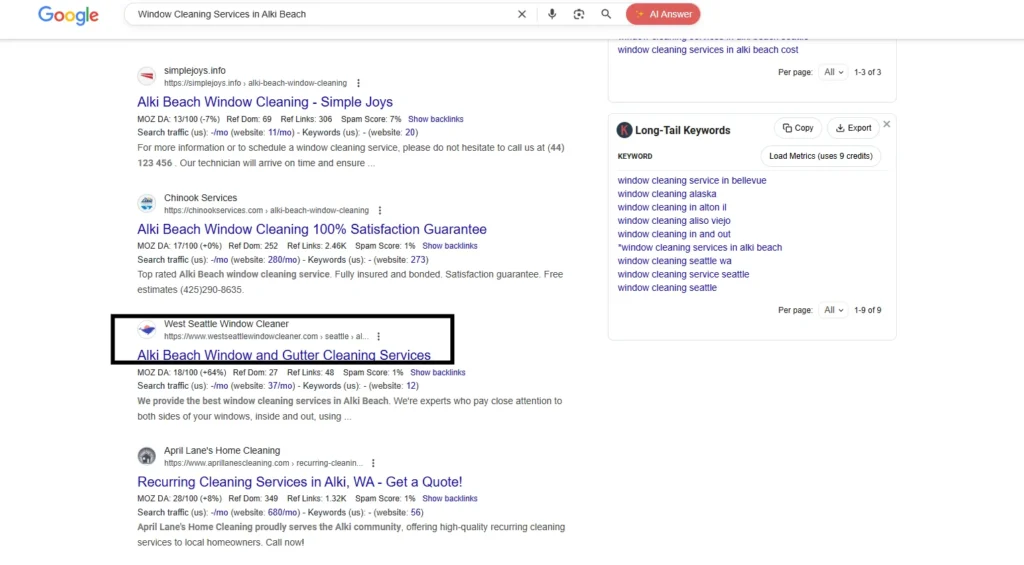Open simplejoys.info site favicon
The image size is (1024, 565).
point(146,76)
